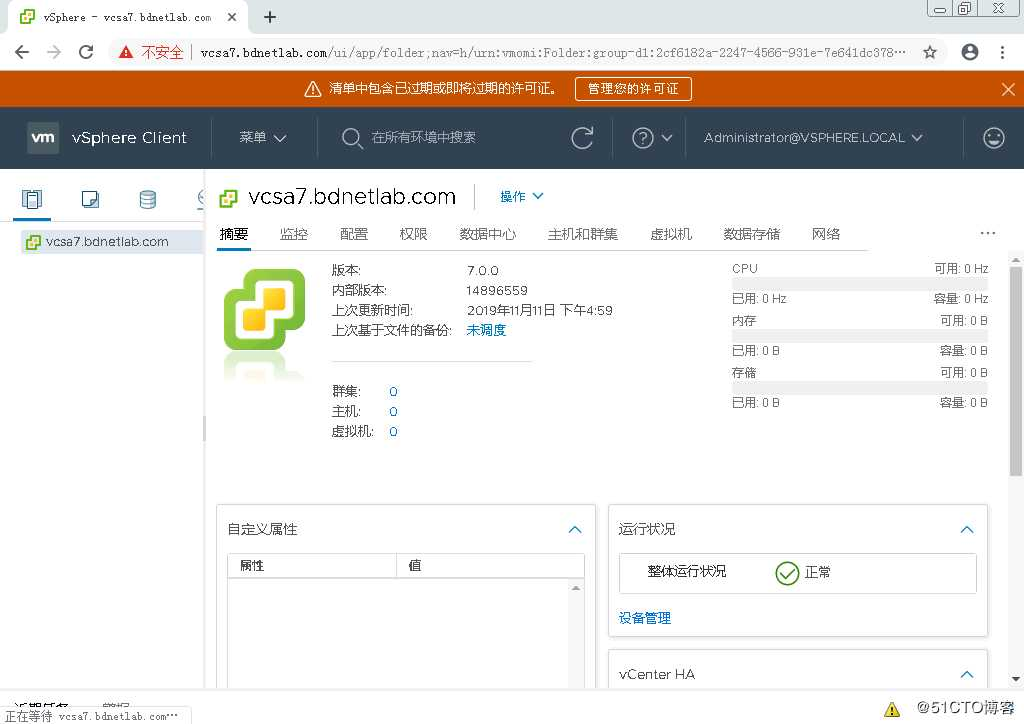Screen dimensions: 1024x724
Task: Click the browser forward arrow
Action: [x=54, y=52]
